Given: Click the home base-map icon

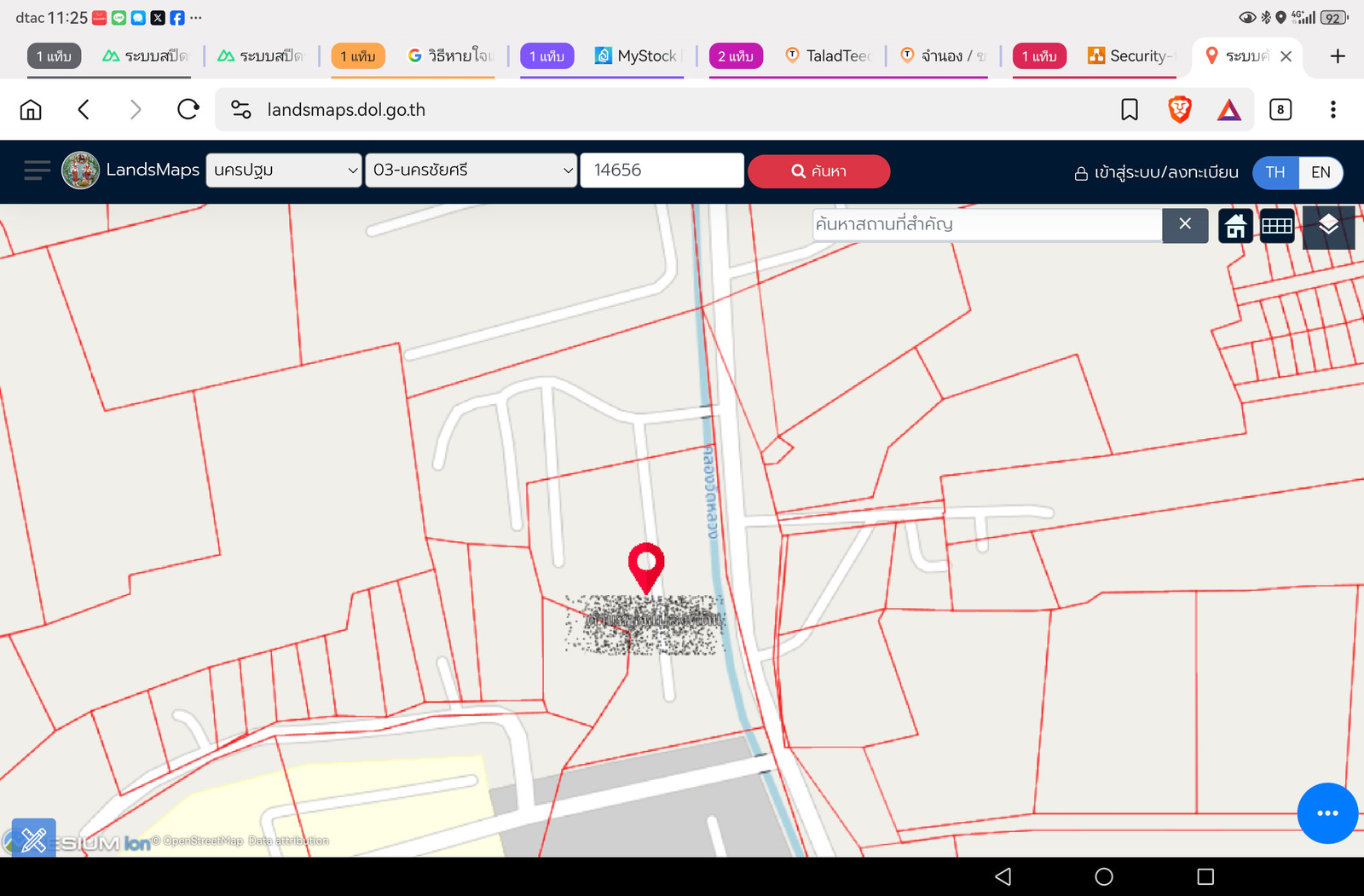Looking at the screenshot, I should tap(1235, 226).
